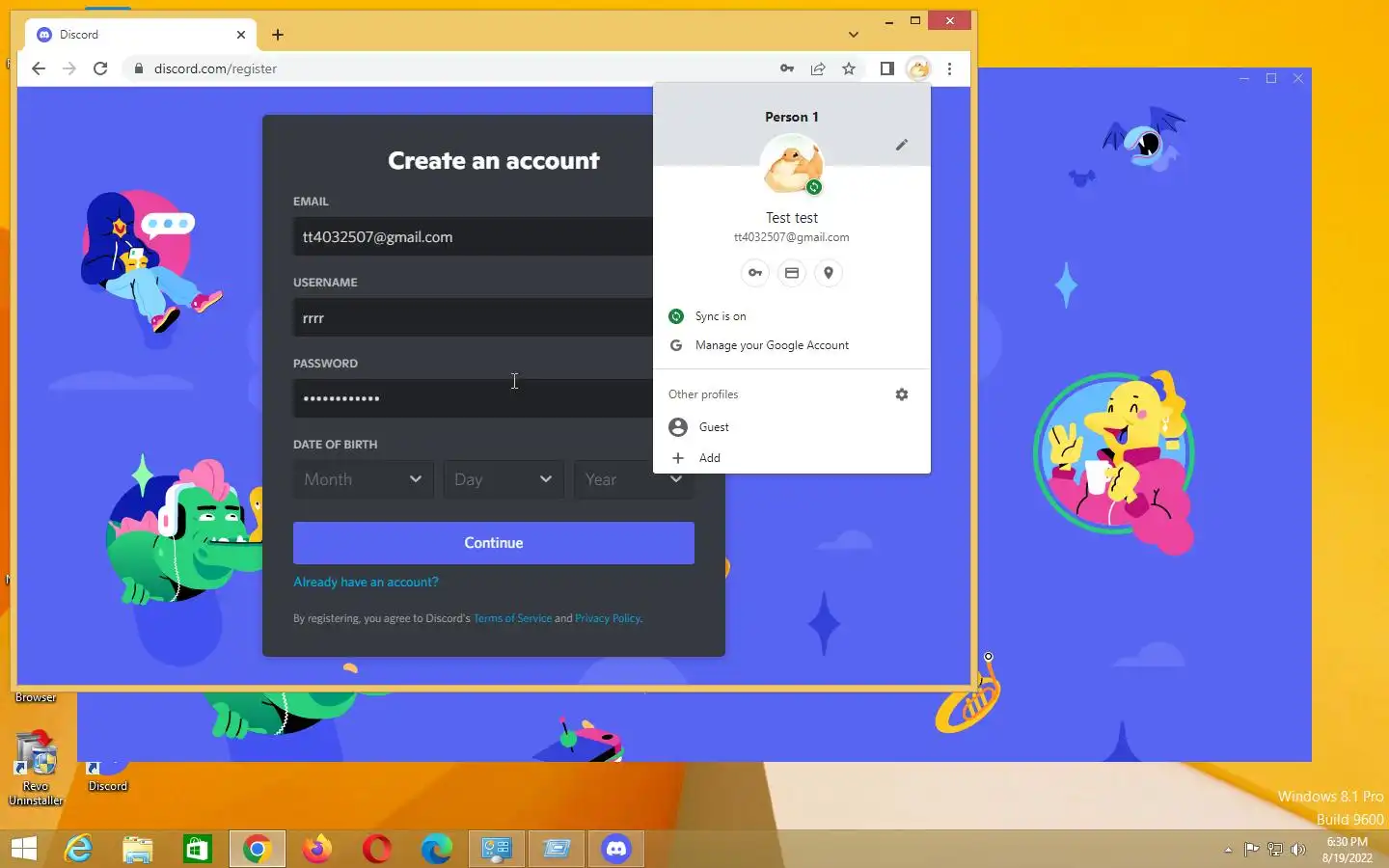Select the Guest profile
1389x868 pixels.
click(792, 427)
